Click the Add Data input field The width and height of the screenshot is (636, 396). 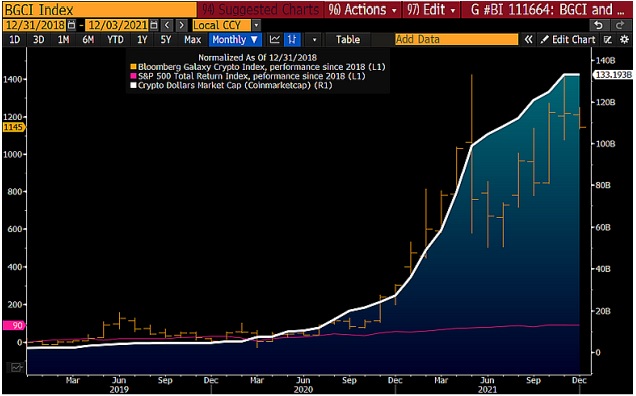(x=456, y=39)
